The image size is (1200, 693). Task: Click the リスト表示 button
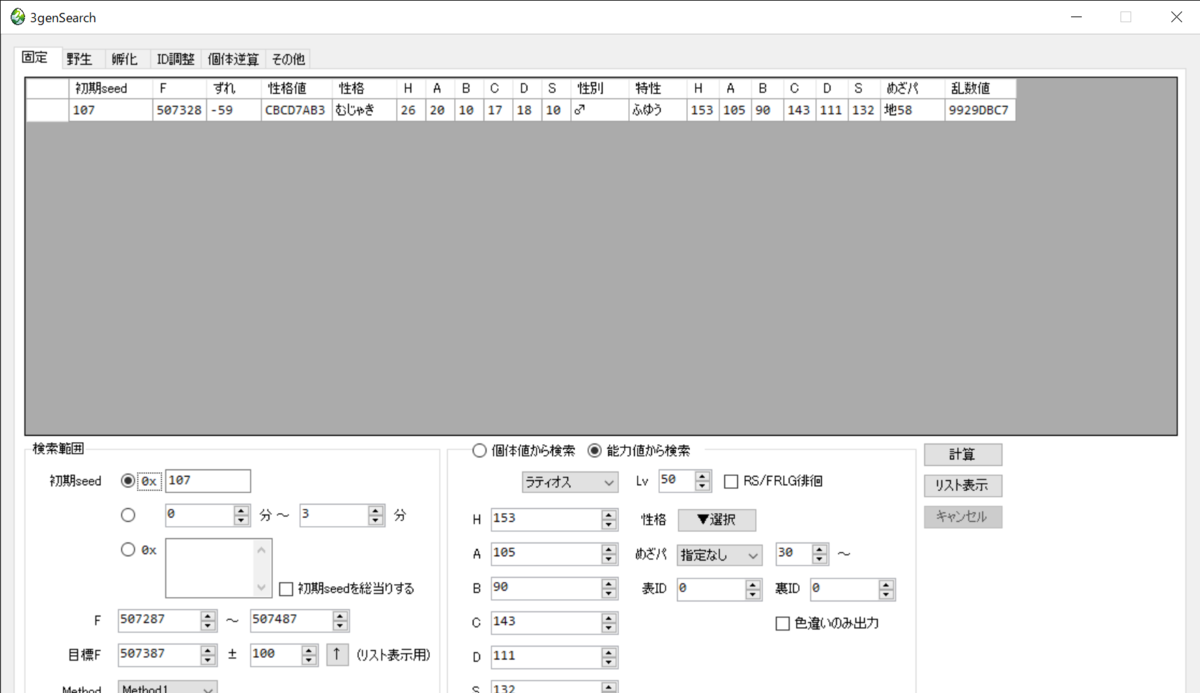(x=962, y=486)
